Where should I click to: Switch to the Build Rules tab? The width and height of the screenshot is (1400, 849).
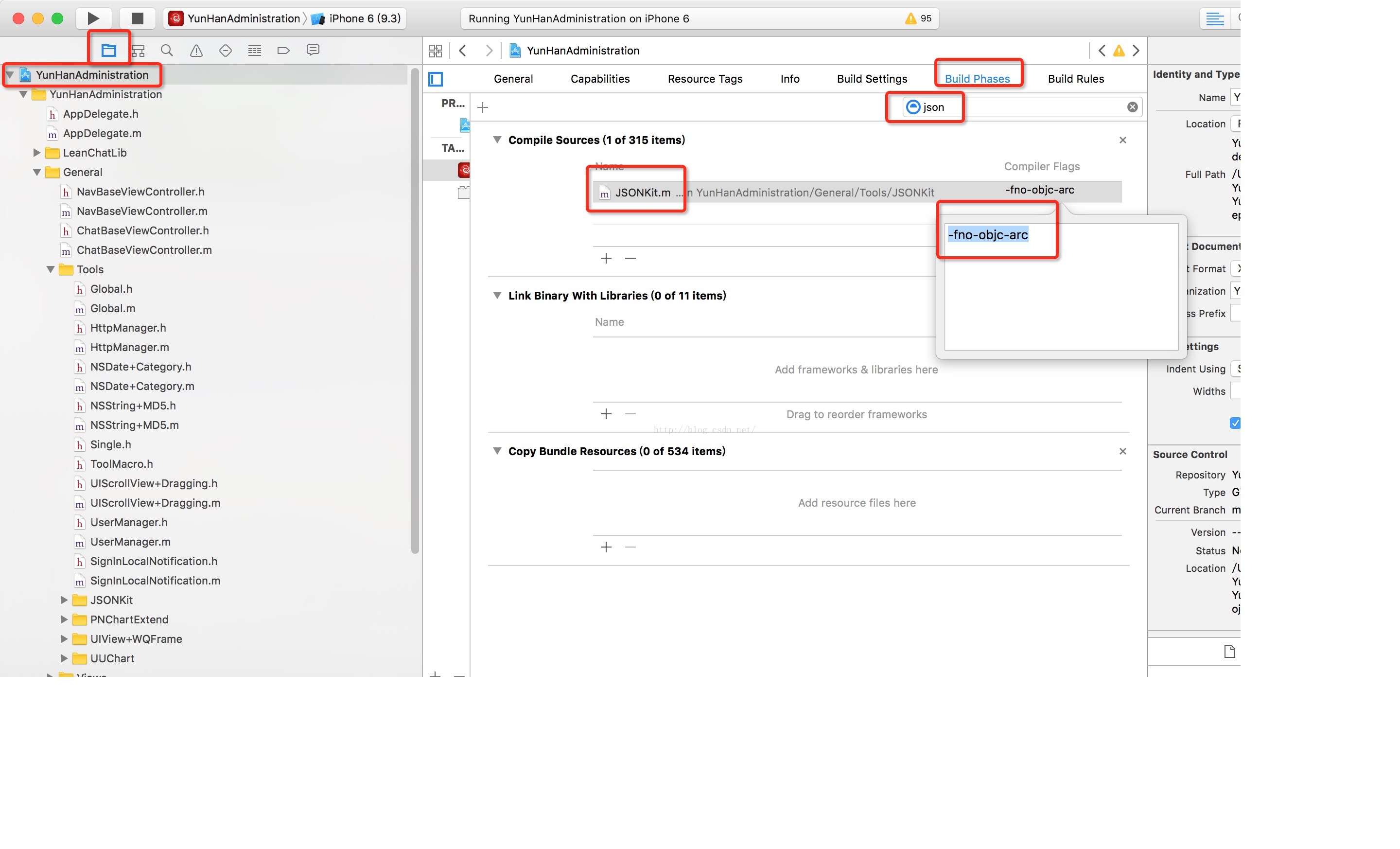pyautogui.click(x=1076, y=79)
